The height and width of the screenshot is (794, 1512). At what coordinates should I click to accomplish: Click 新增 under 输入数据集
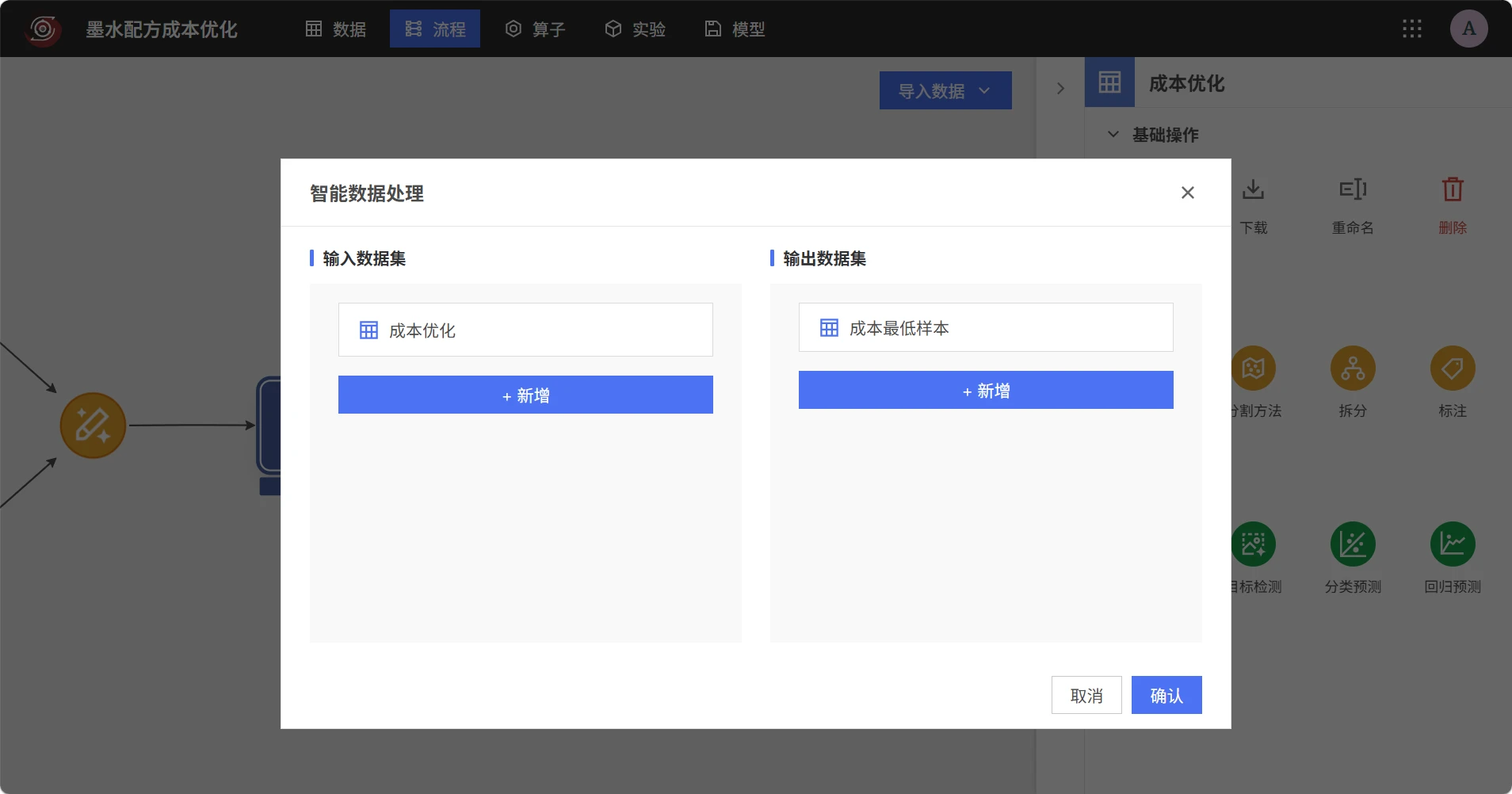[x=525, y=395]
